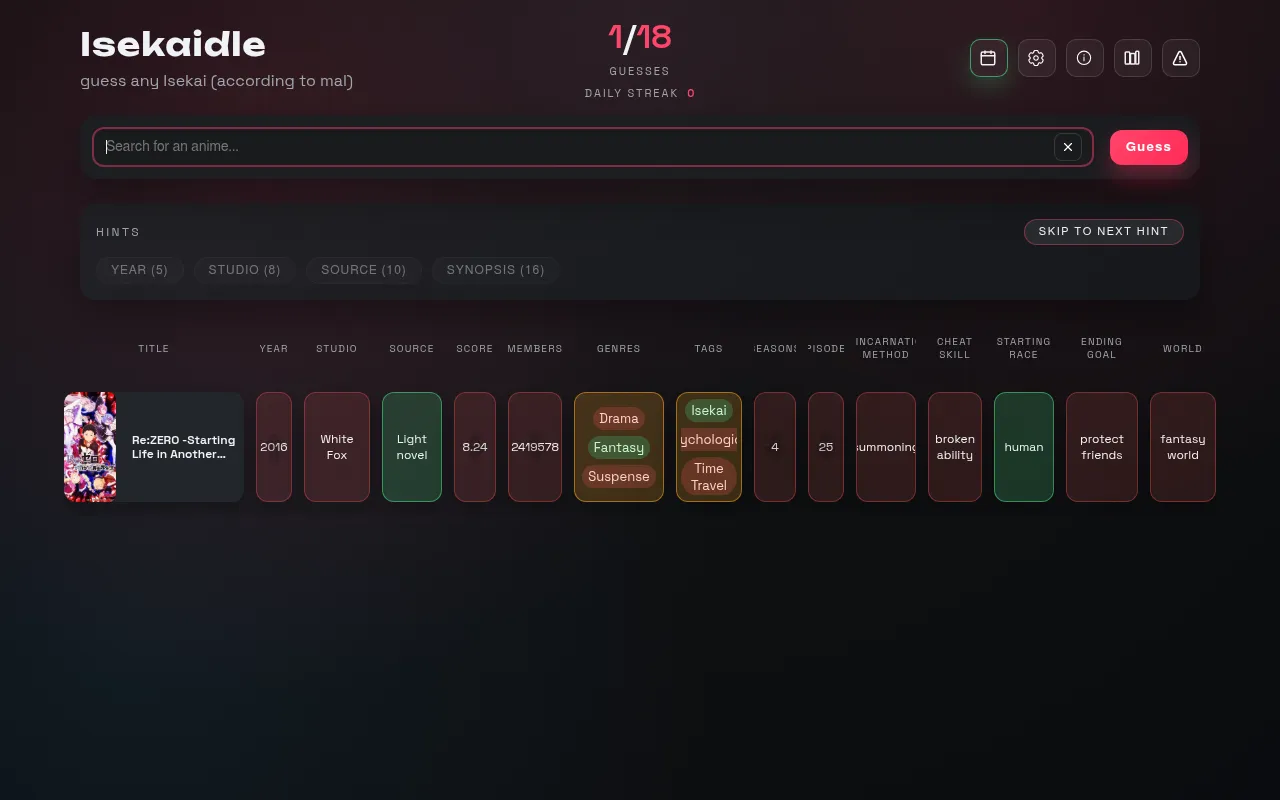Viewport: 1280px width, 800px height.
Task: Click the Re:ZERO -Starting Life in Another title
Action: tap(184, 447)
